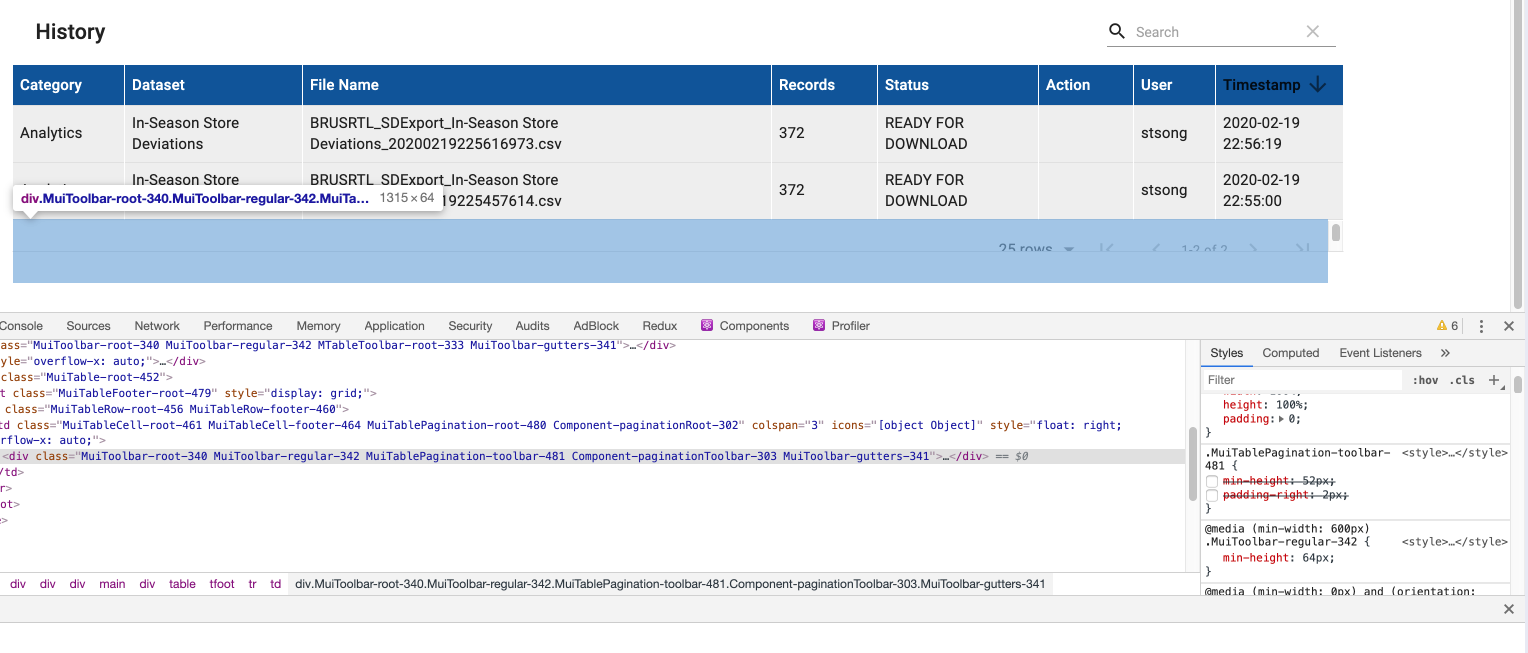Switch to the Event Listeners sidebar tab

pyautogui.click(x=1380, y=353)
